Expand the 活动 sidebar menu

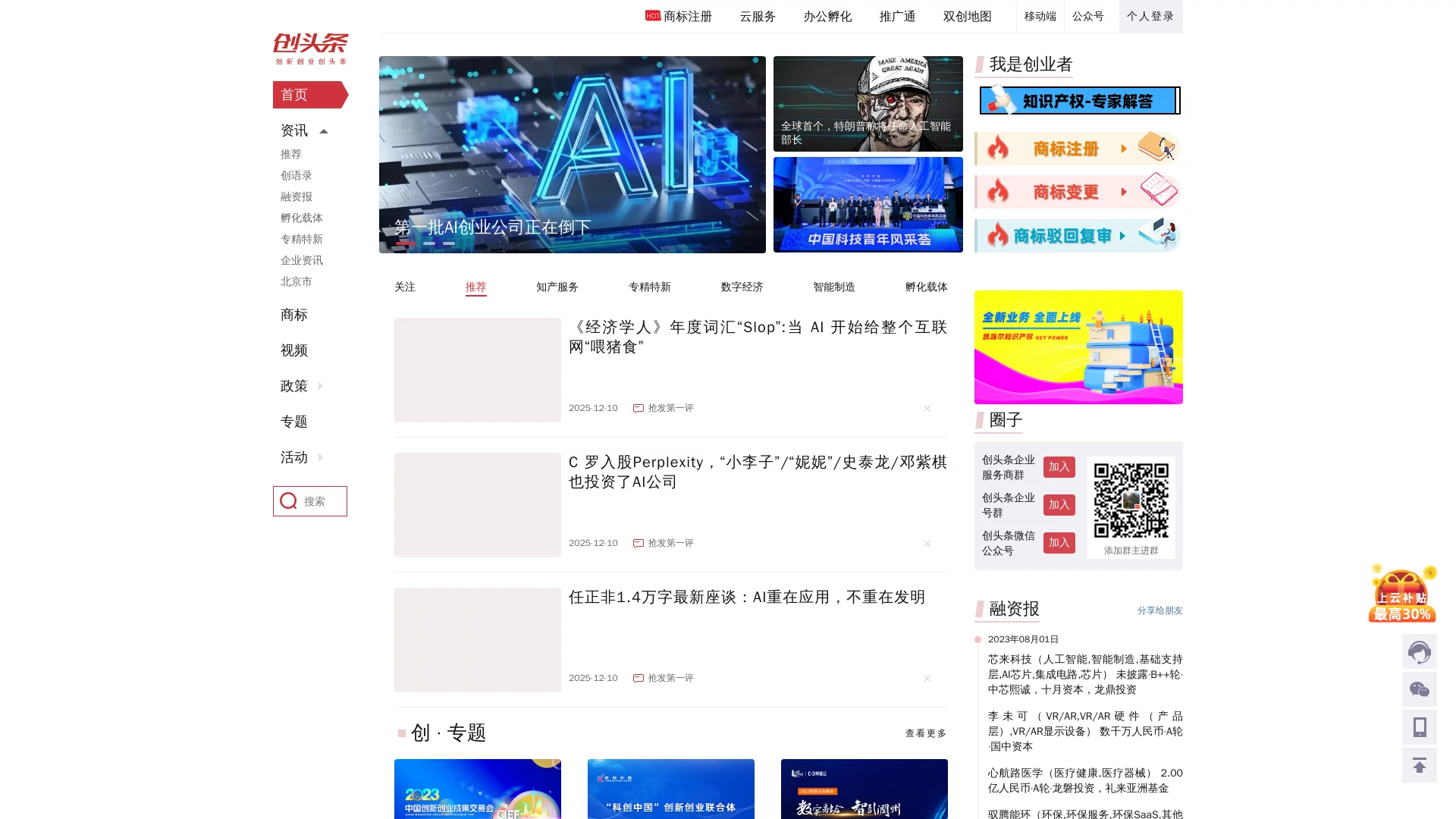pyautogui.click(x=319, y=457)
